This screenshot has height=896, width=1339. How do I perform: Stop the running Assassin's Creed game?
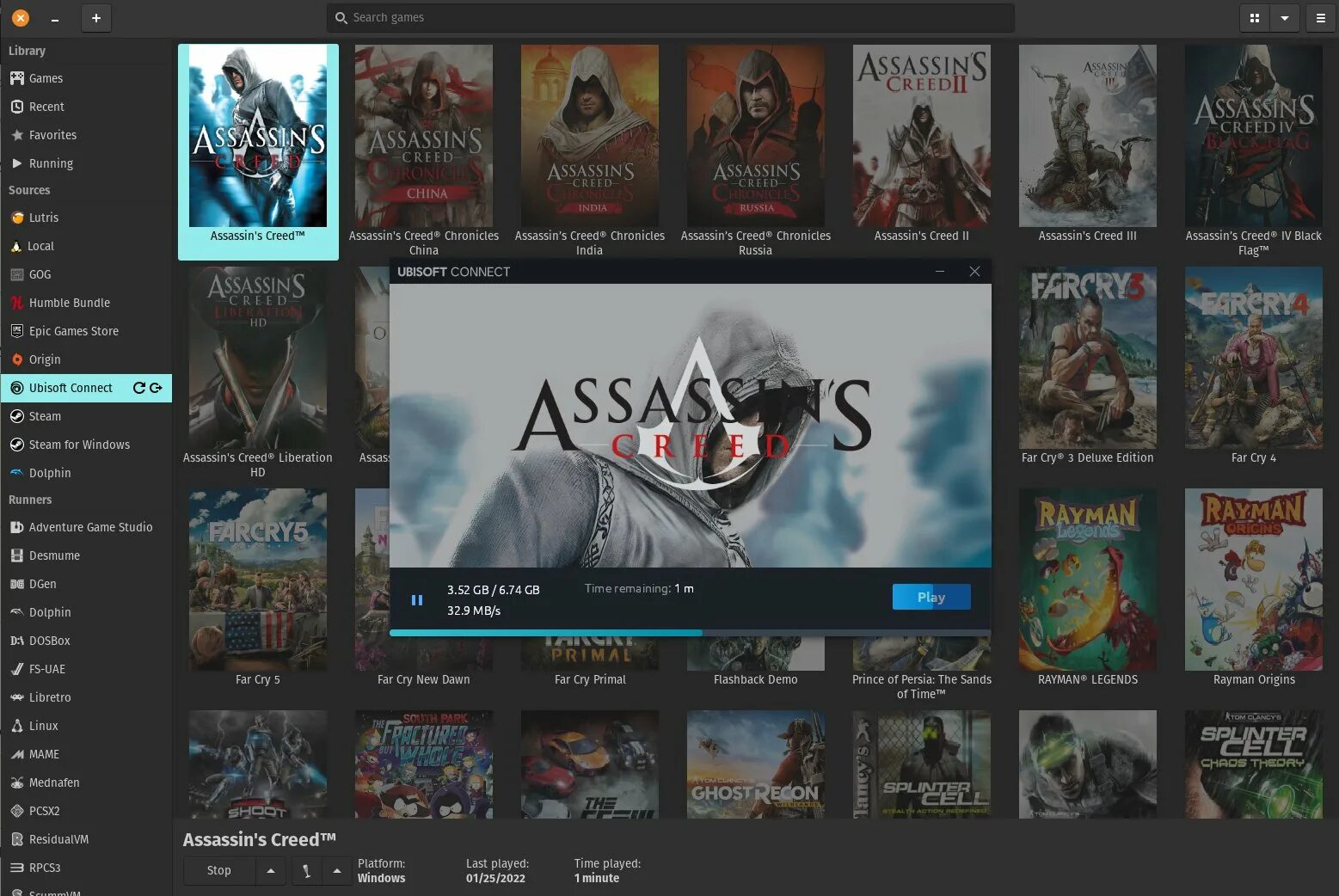pyautogui.click(x=219, y=870)
